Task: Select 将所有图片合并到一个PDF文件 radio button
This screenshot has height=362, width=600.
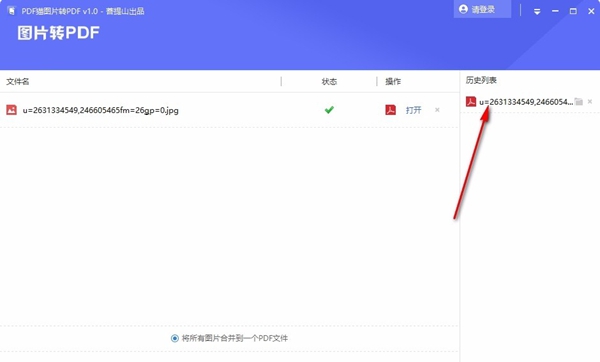Action: pos(174,338)
